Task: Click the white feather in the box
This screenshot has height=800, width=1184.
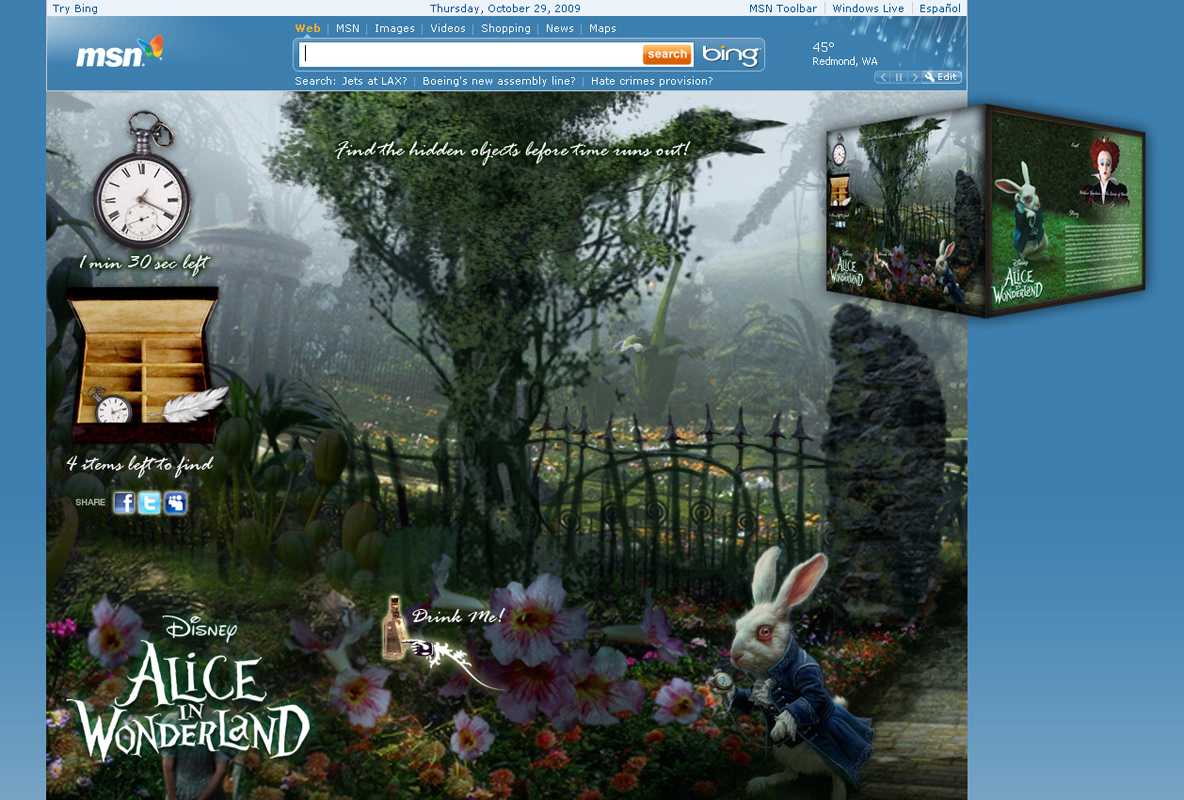Action: click(x=192, y=405)
